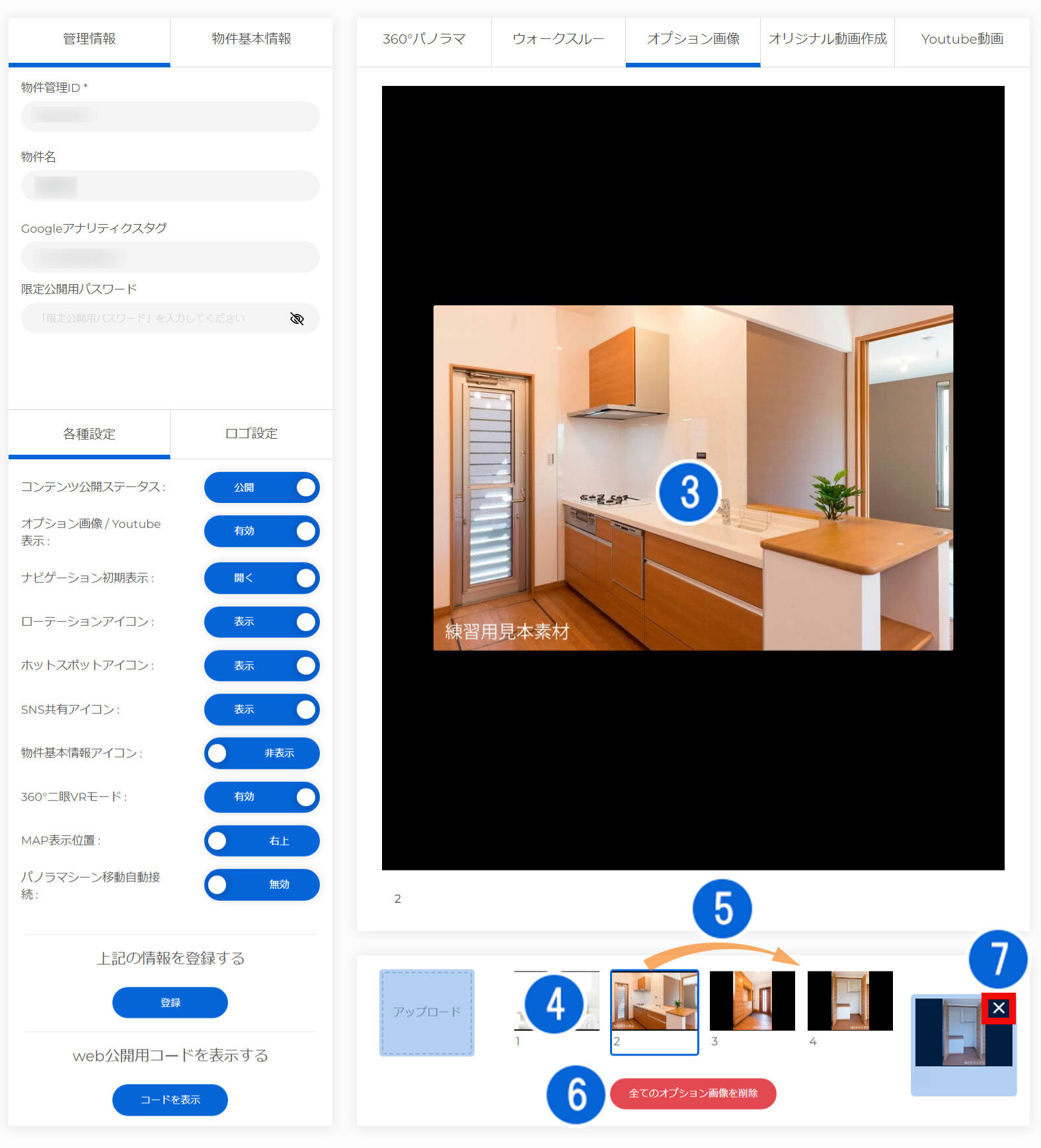Click the アップロード drop area

(426, 1012)
